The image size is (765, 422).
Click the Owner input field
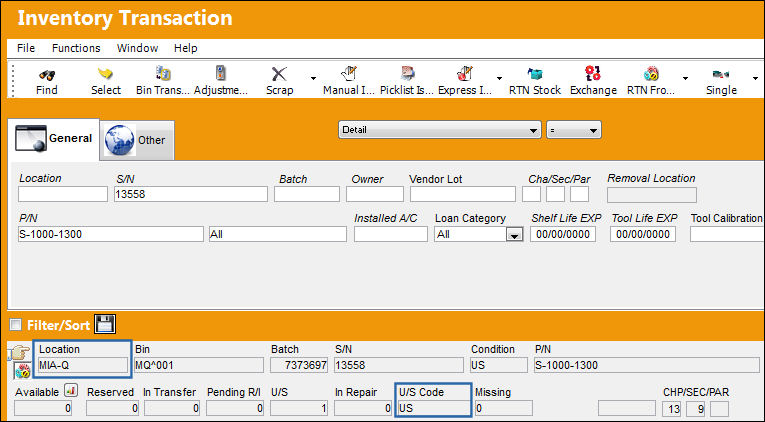[375, 194]
